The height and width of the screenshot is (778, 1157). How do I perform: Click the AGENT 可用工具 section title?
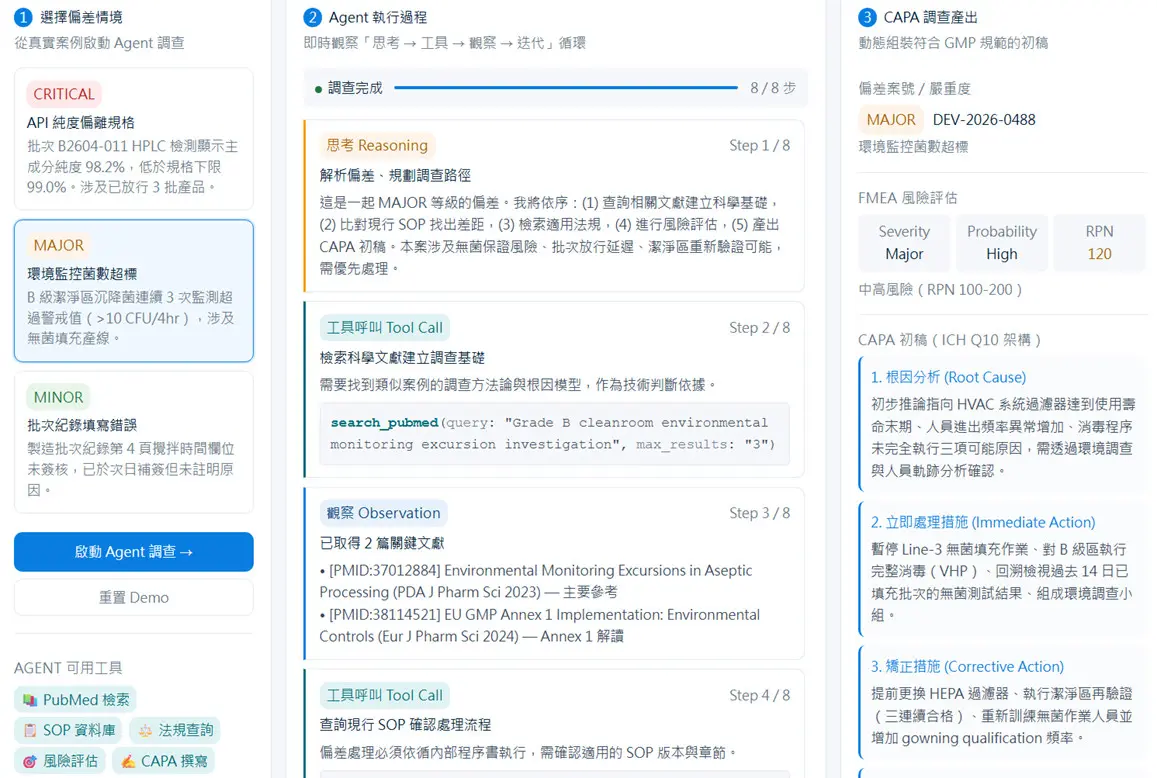click(68, 668)
